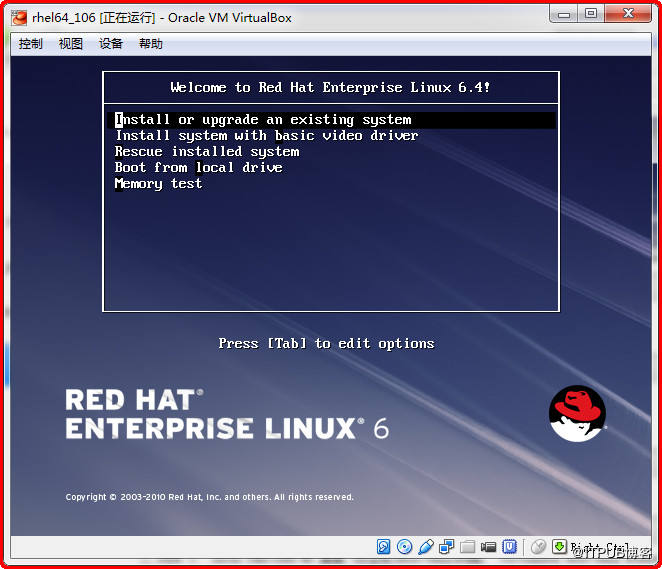Click the mouse integration status icon

click(538, 547)
